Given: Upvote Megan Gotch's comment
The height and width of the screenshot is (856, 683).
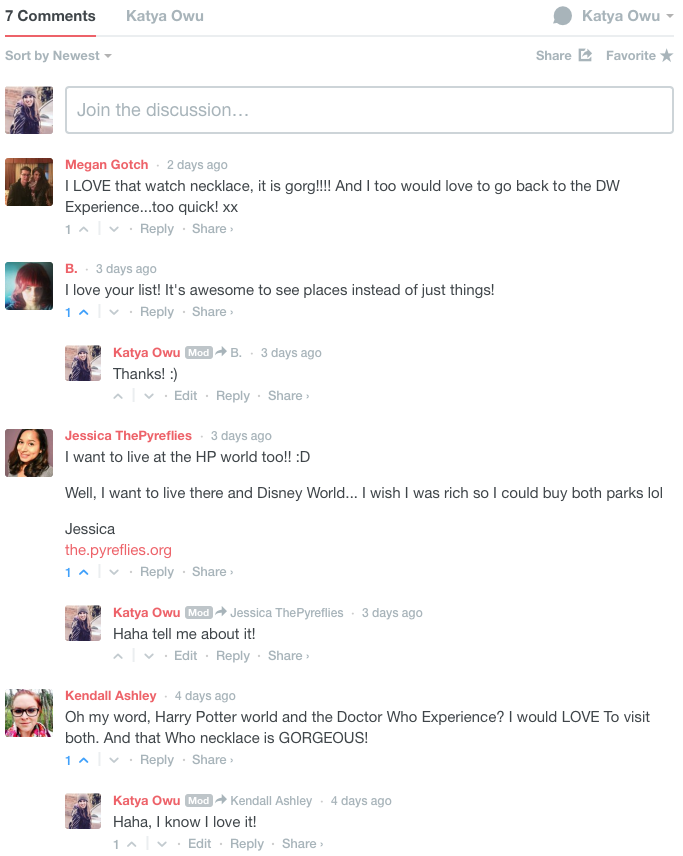Looking at the screenshot, I should [83, 229].
